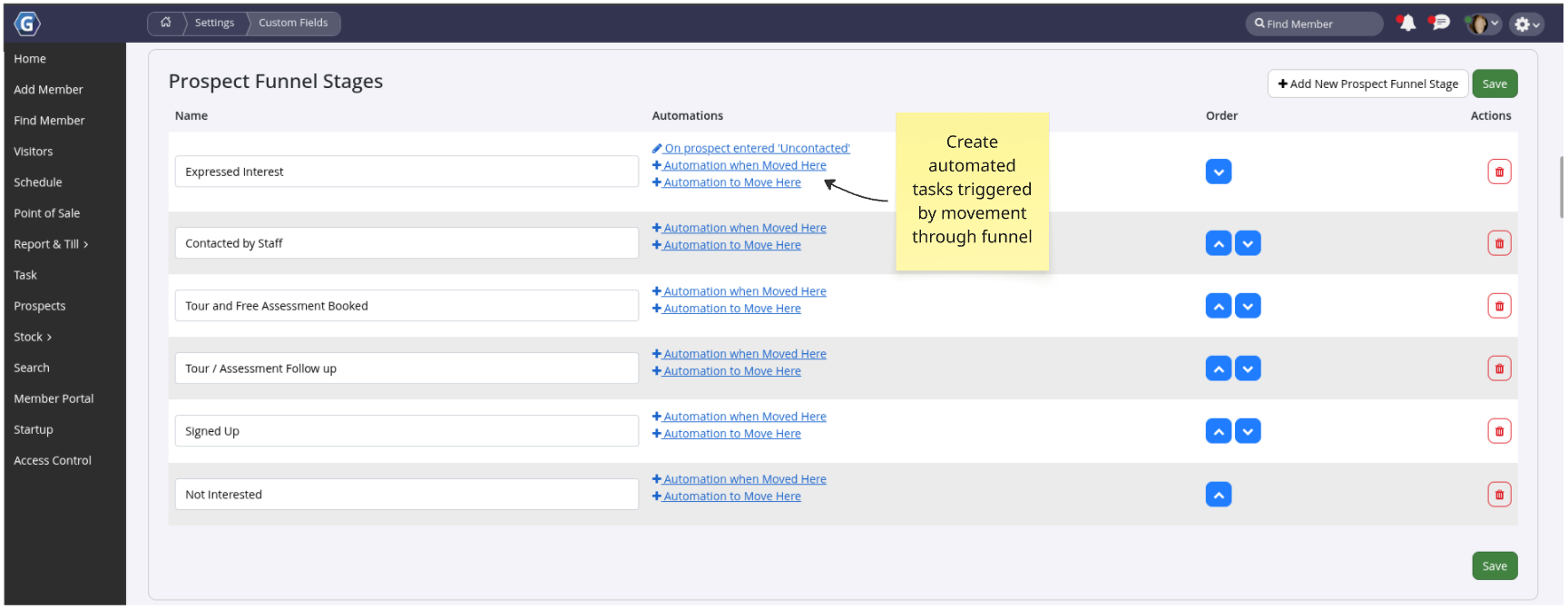Add Automation when Moved Here for Expressed Interest
Viewport: 1568px width, 609px height.
(x=740, y=165)
